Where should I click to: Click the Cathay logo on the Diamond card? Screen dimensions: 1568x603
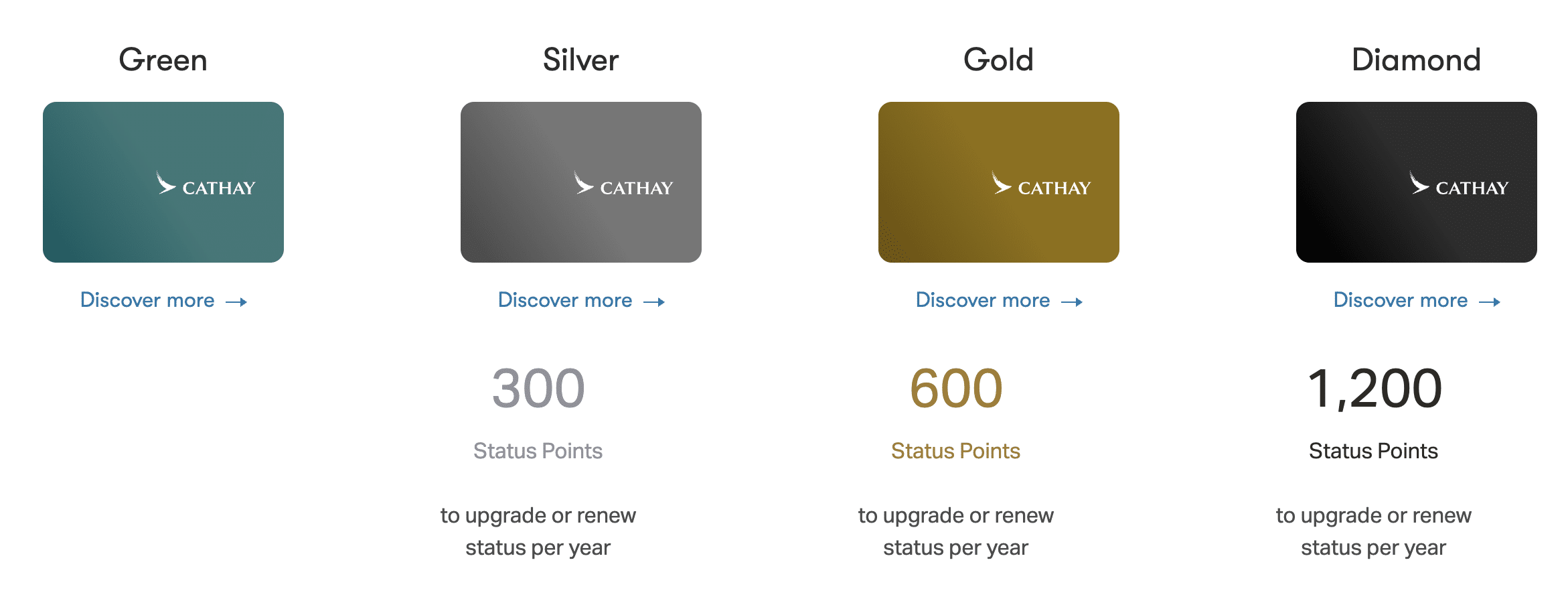pos(1459,185)
